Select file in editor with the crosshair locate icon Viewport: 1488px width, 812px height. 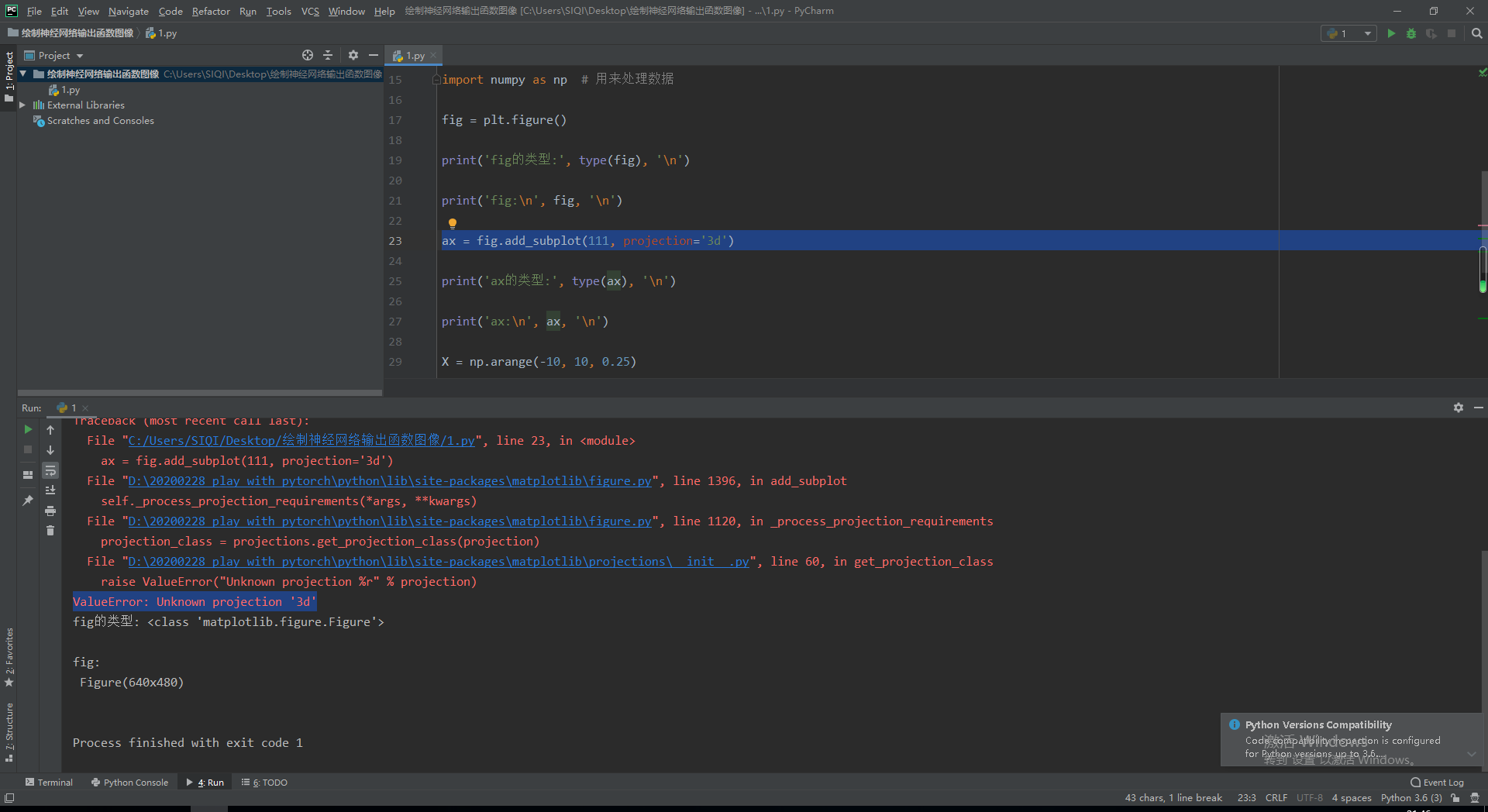pyautogui.click(x=308, y=55)
